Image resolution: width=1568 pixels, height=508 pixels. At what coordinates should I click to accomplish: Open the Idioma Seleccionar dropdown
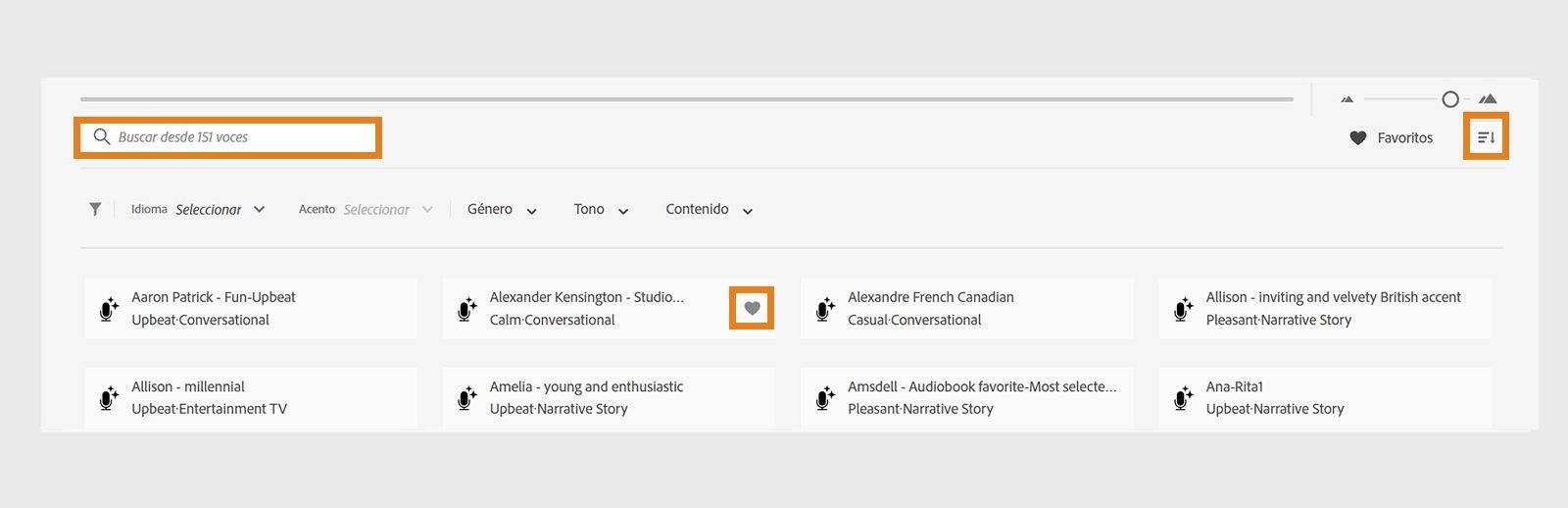220,210
